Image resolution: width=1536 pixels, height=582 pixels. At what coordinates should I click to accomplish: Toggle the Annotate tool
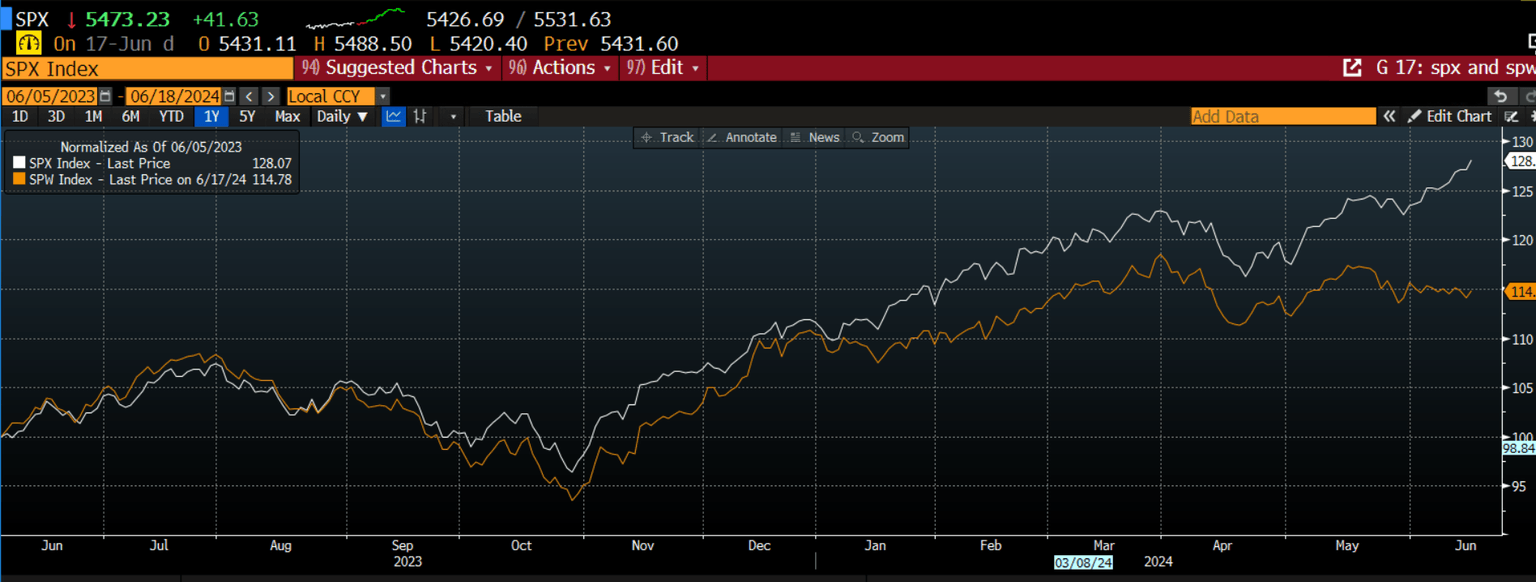click(x=741, y=137)
